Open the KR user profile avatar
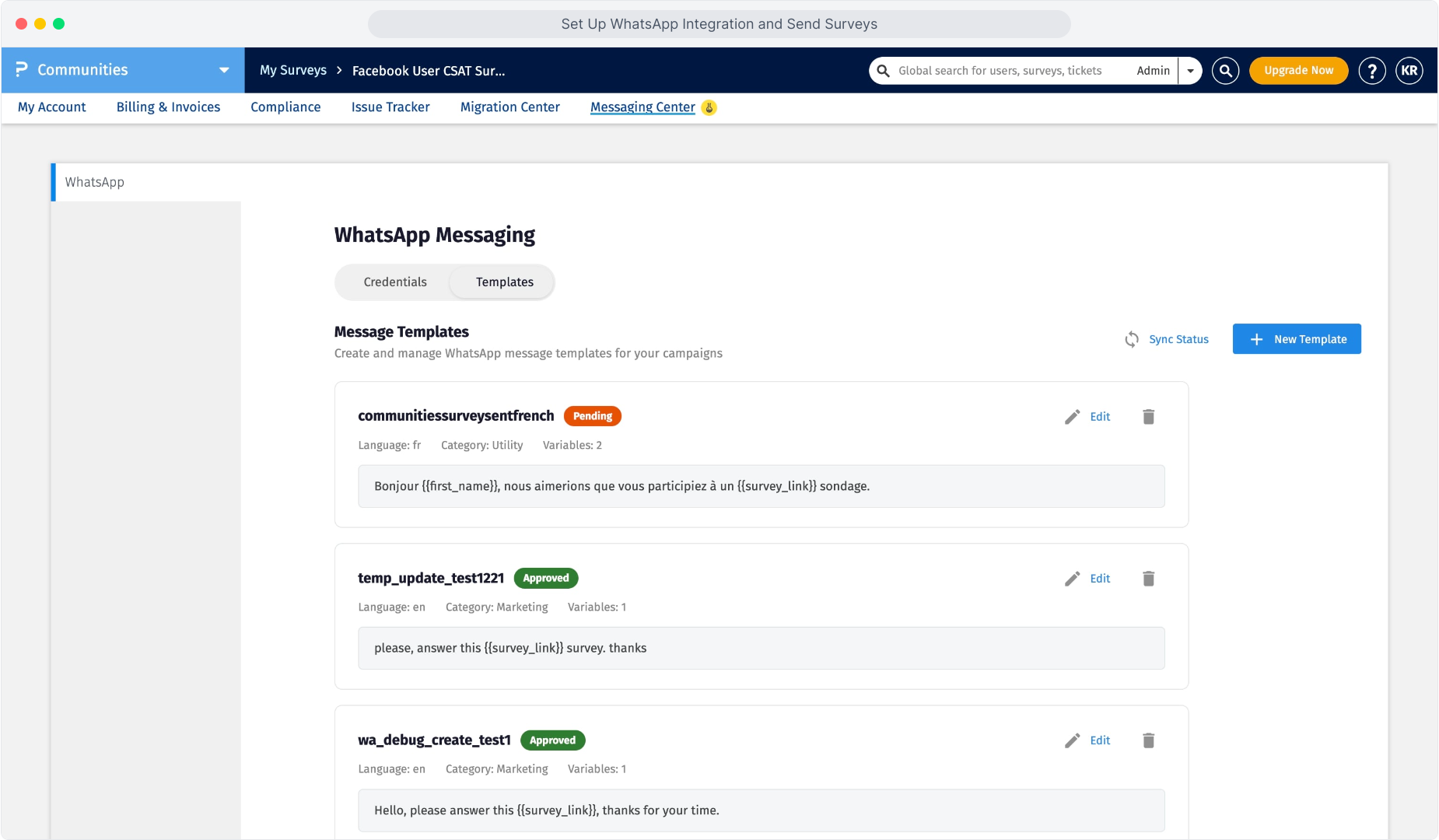 [1409, 71]
